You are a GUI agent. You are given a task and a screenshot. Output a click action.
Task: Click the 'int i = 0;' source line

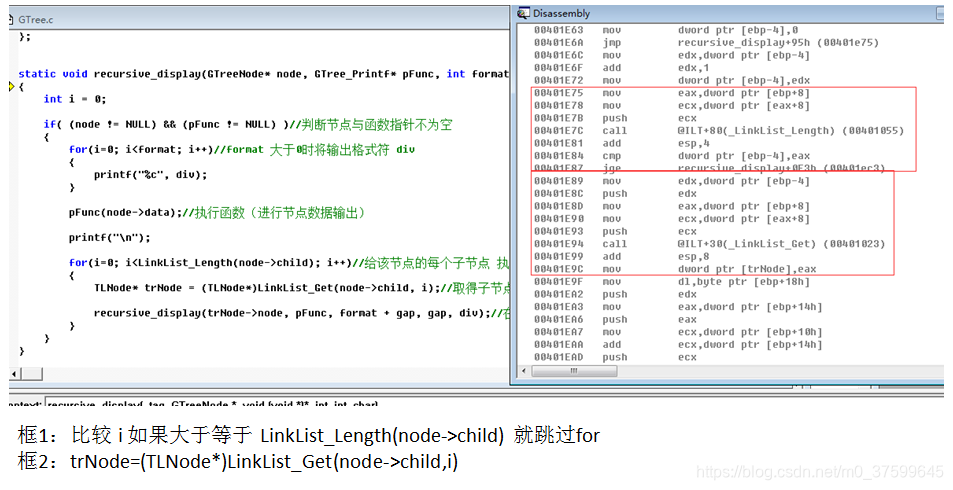[x=75, y=99]
